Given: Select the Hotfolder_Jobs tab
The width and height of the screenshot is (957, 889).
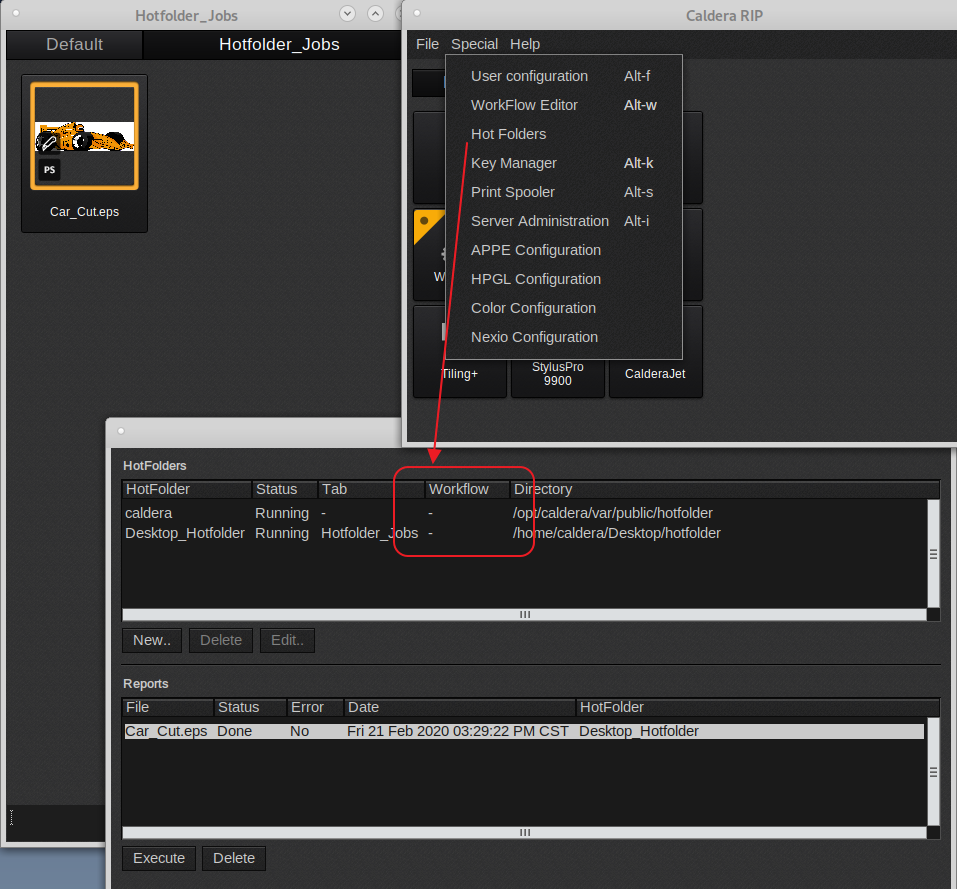Looking at the screenshot, I should coord(279,44).
